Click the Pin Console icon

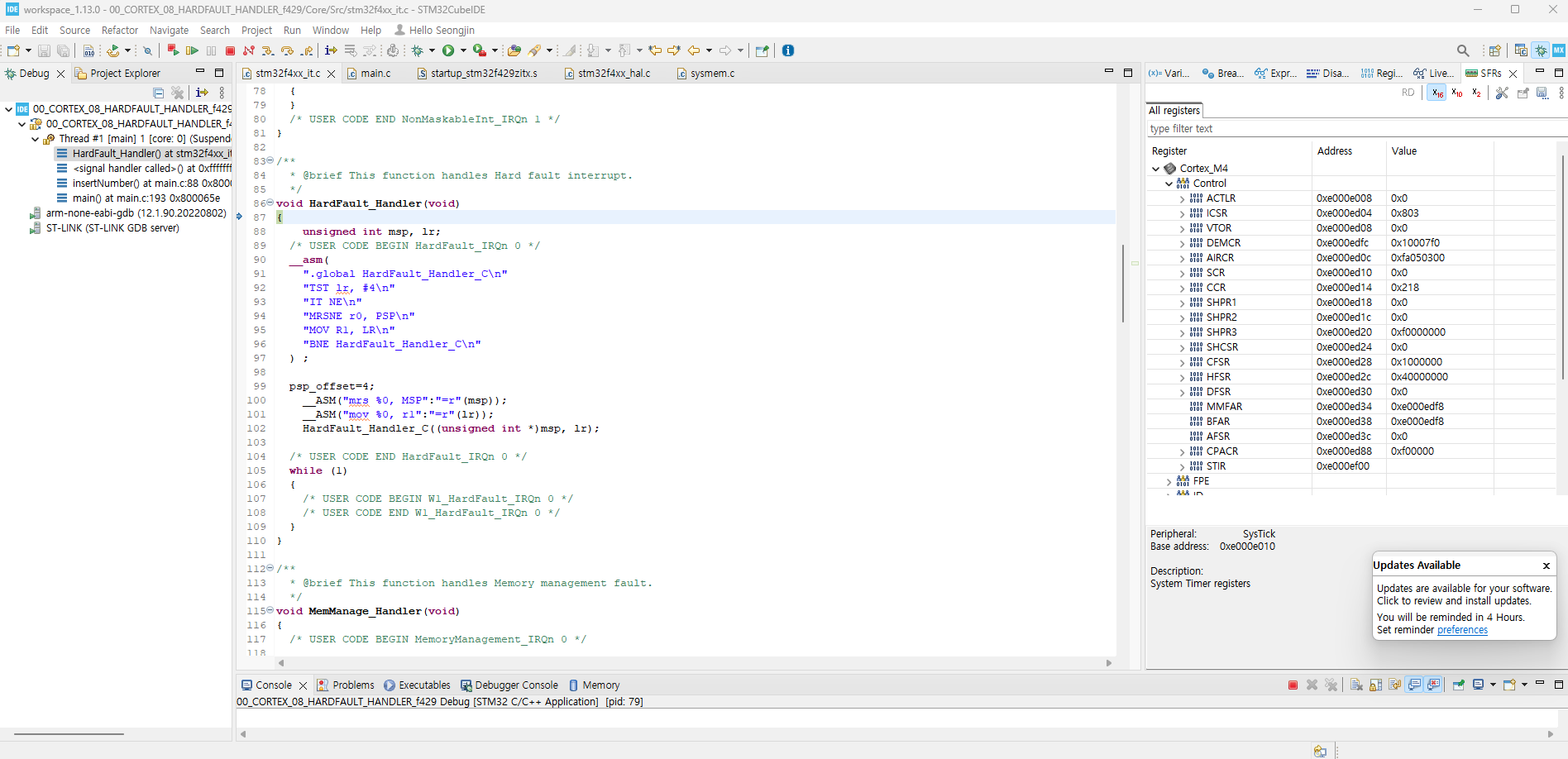[x=1458, y=685]
